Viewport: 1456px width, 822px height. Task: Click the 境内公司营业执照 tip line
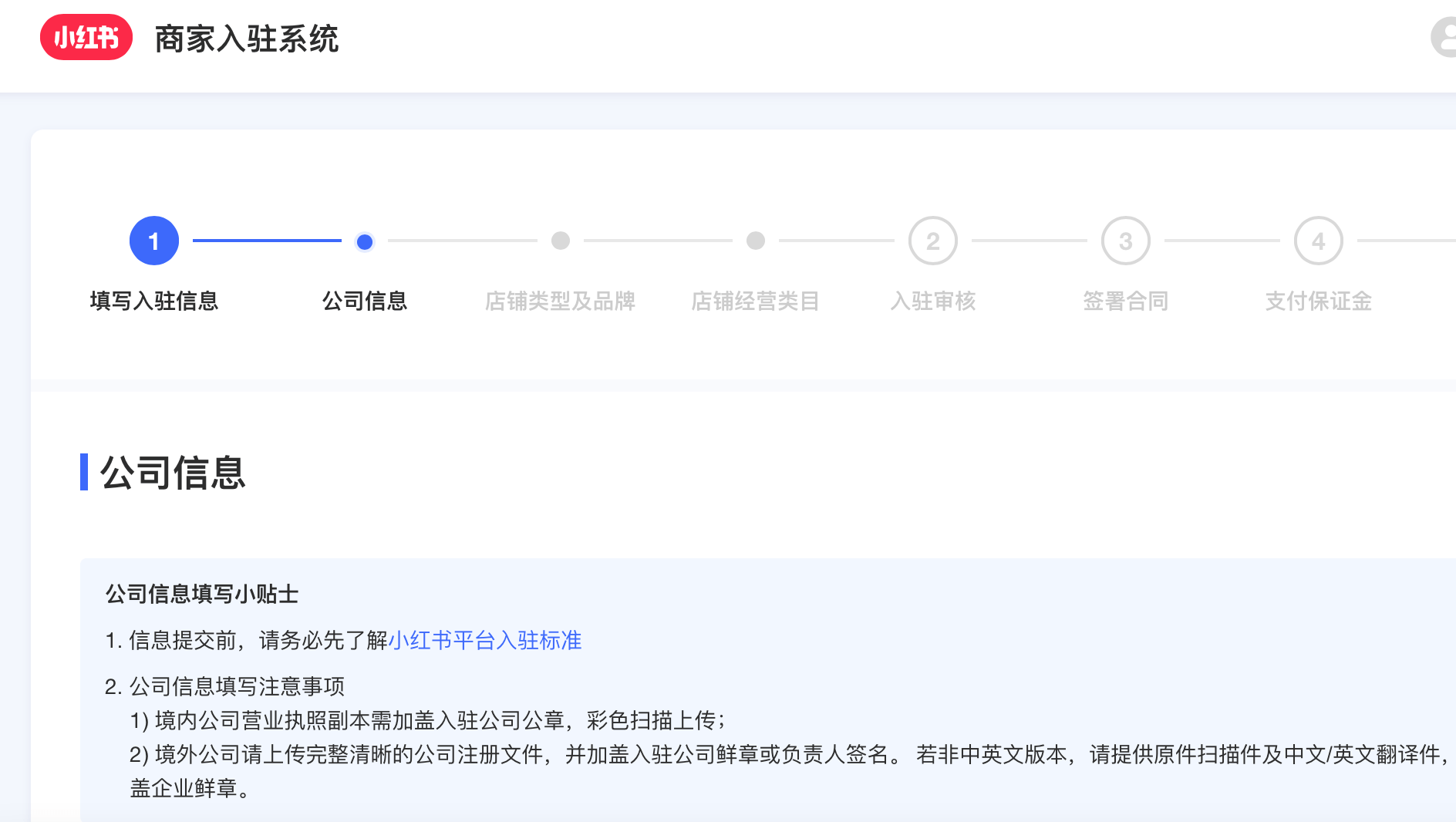pos(428,720)
